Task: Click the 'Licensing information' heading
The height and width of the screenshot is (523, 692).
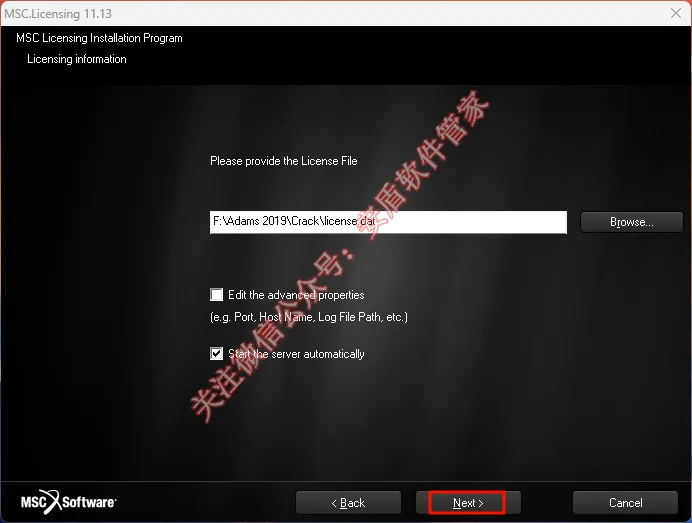Action: pos(77,59)
